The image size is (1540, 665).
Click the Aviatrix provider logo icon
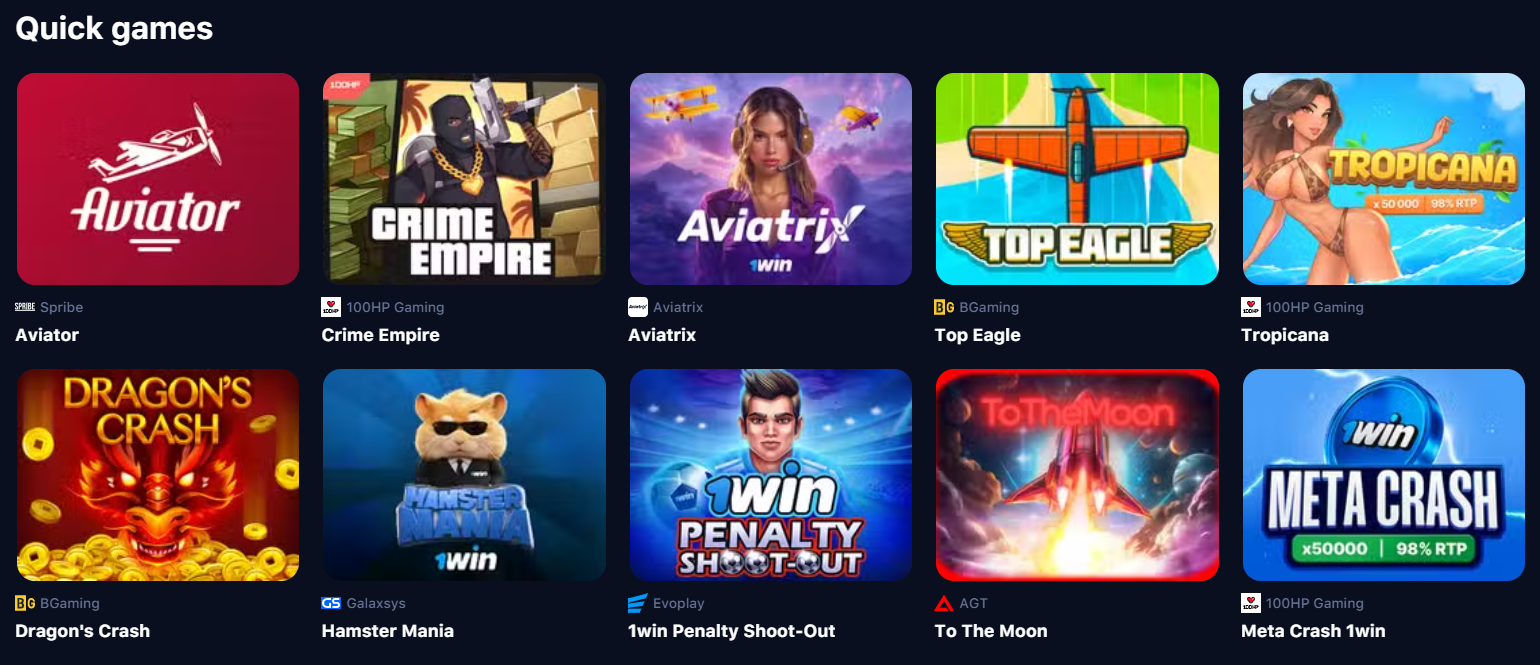(638, 307)
